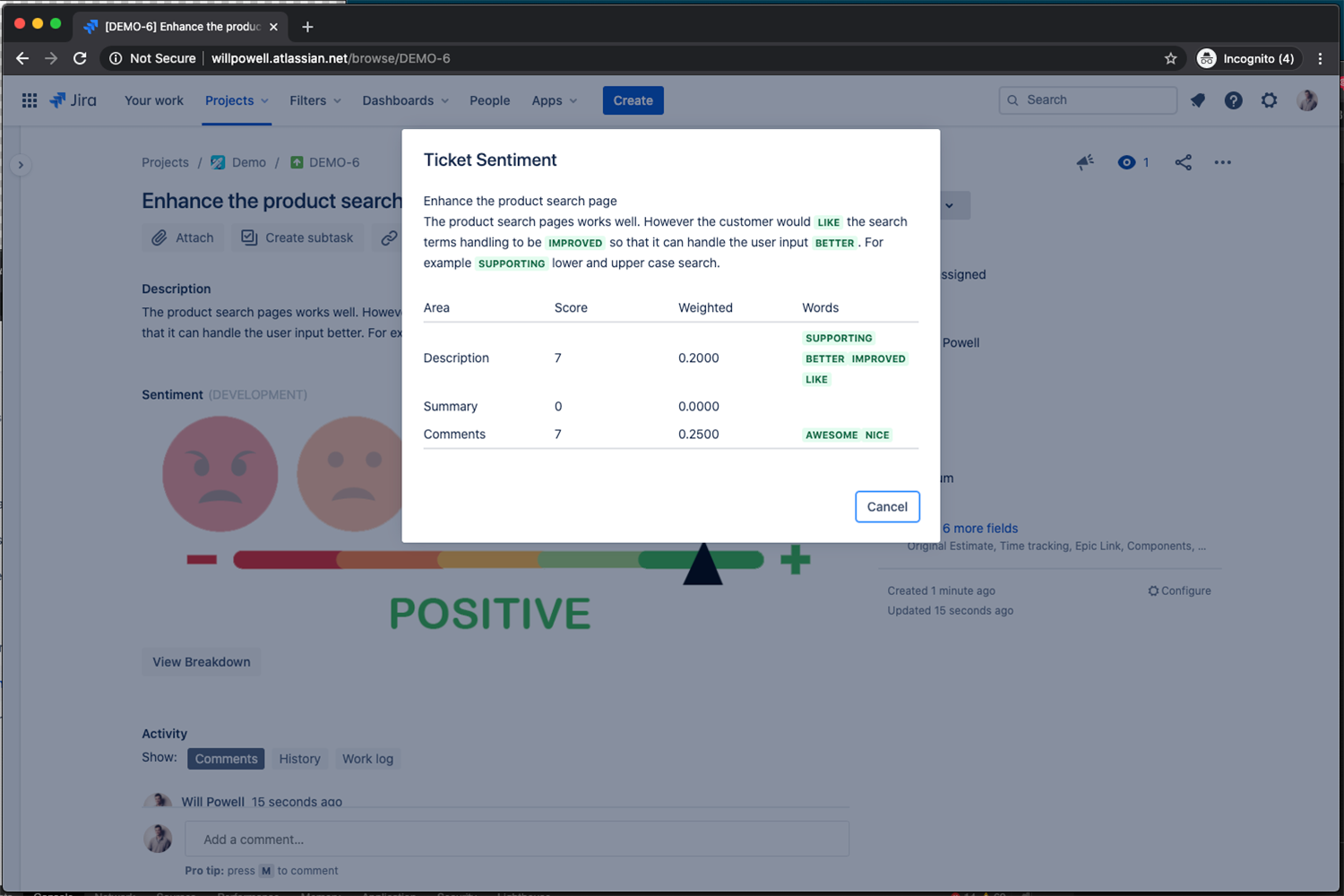Viewport: 1344px width, 896px height.
Task: Focus the Jira search field
Action: click(x=1088, y=100)
